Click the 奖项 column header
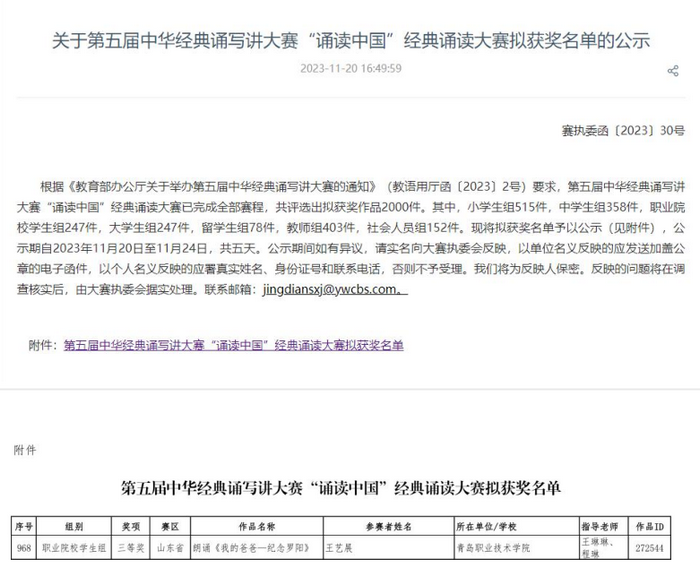This screenshot has height=585, width=700. point(131,526)
